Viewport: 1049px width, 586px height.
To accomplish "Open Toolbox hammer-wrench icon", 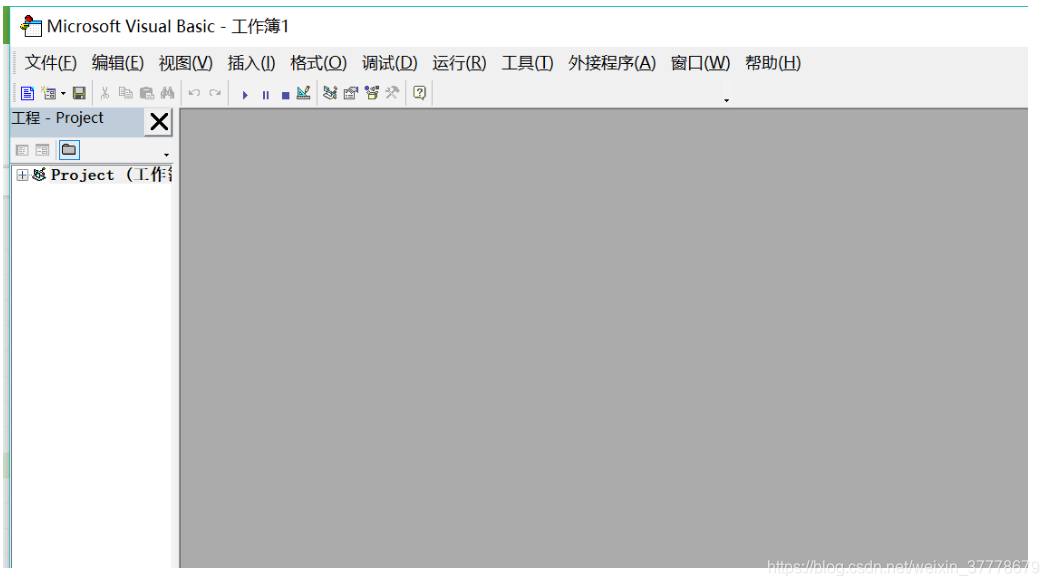I will click(x=393, y=93).
